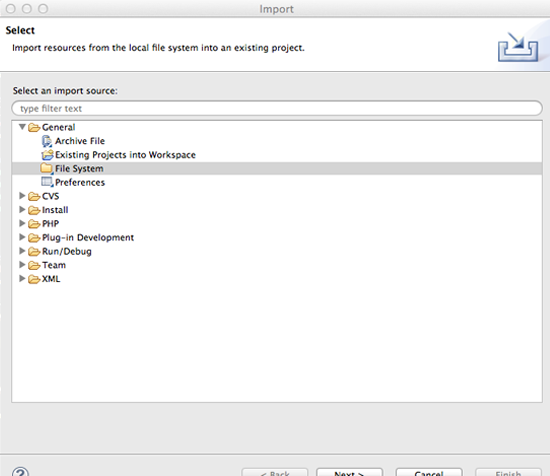
Task: Click the PHP folder icon
Action: [34, 224]
